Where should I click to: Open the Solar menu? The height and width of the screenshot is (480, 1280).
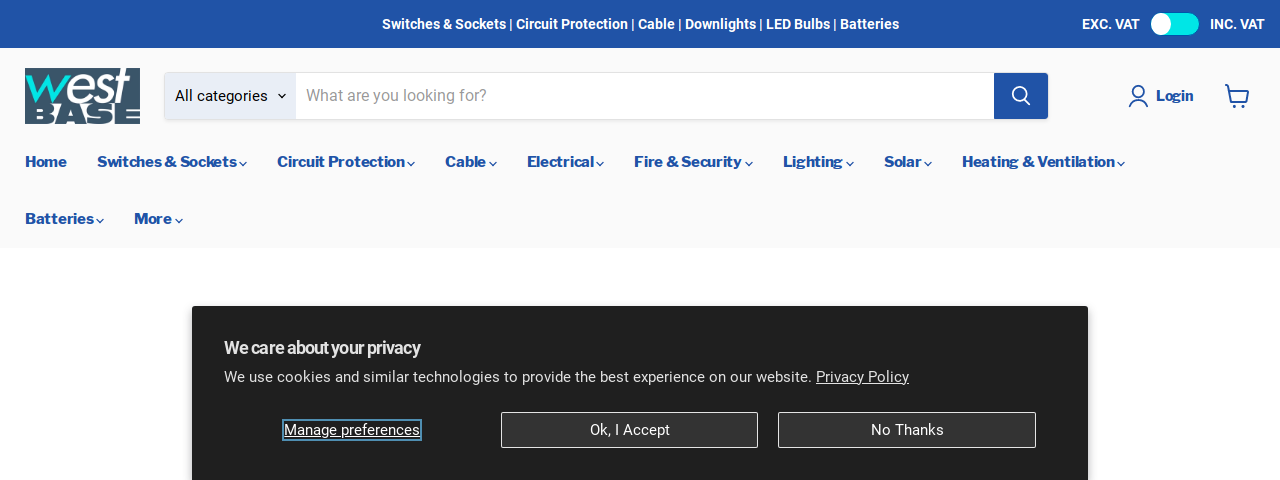(908, 162)
